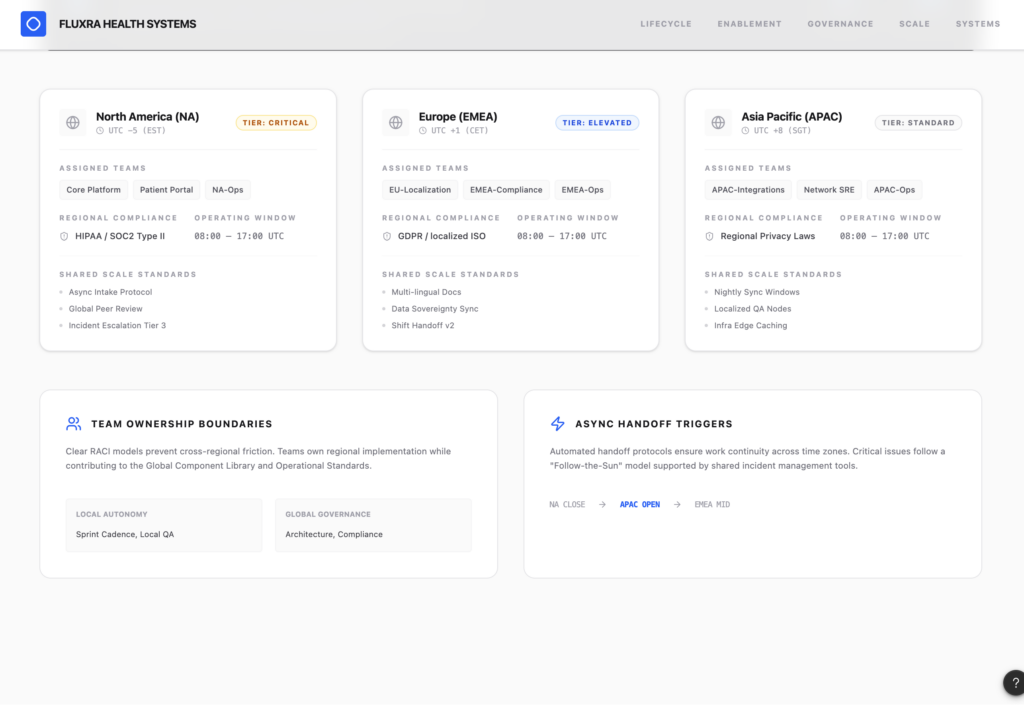Screen dimensions: 1024x705
Task: Click the Incident Escalation Tier 3 item
Action: click(118, 326)
